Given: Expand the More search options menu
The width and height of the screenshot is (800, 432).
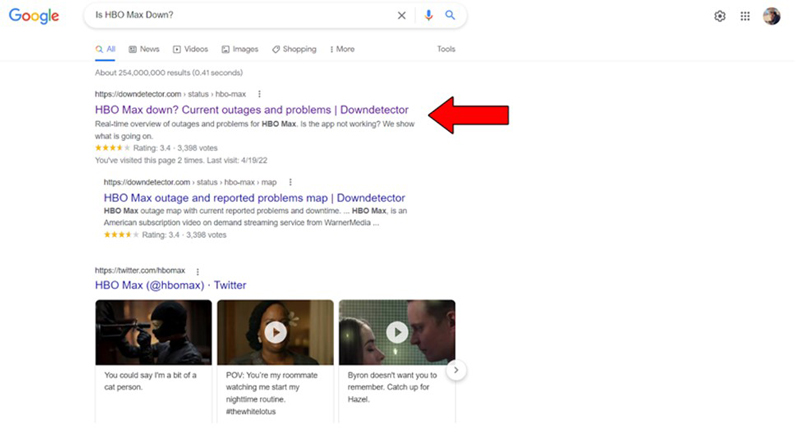Looking at the screenshot, I should click(342, 49).
